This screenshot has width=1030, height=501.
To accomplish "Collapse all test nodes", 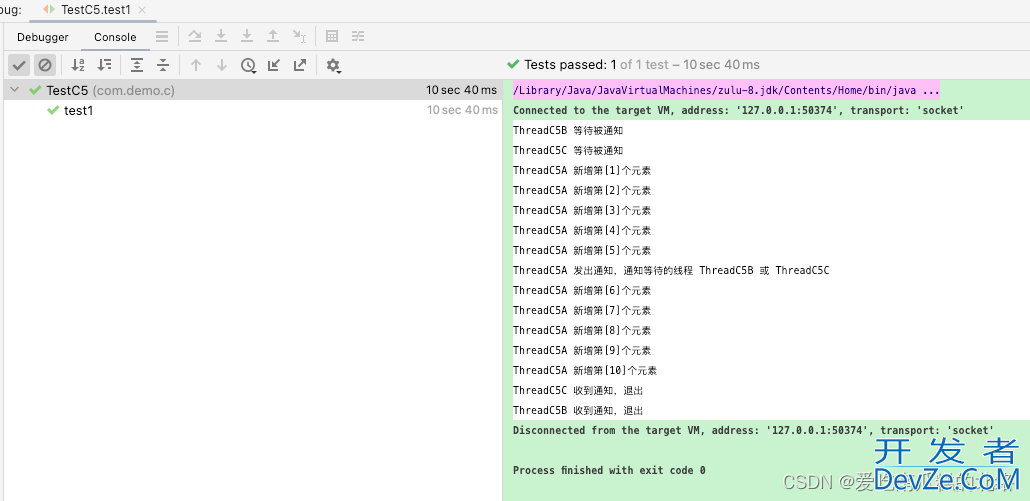I will (x=163, y=65).
